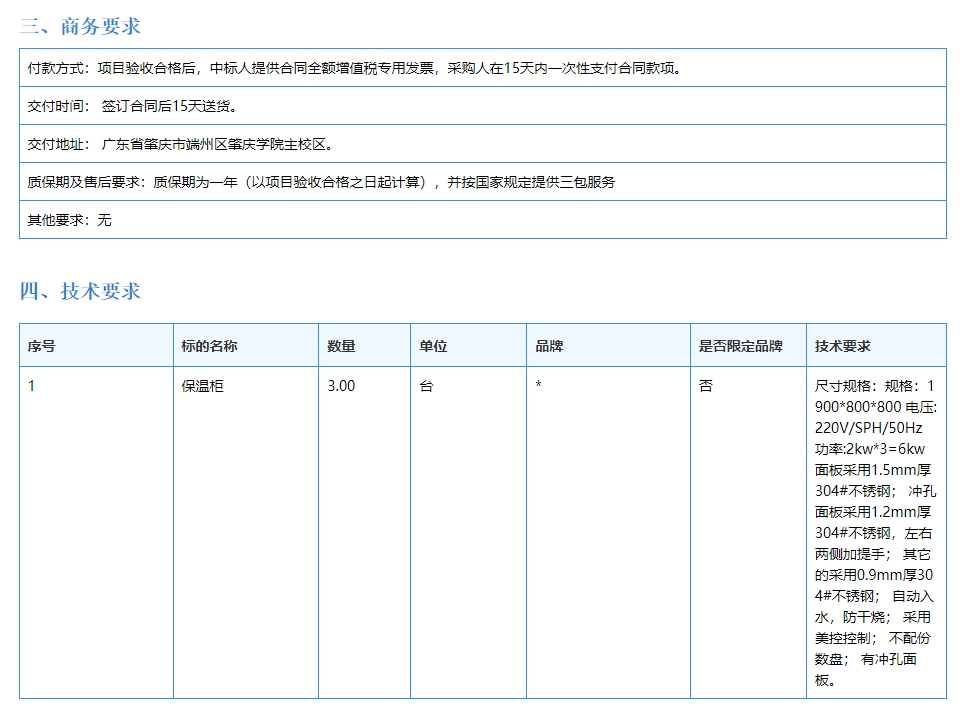Image resolution: width=962 pixels, height=715 pixels.
Task: Select the 3.00 quantity cell
Action: pyautogui.click(x=342, y=386)
